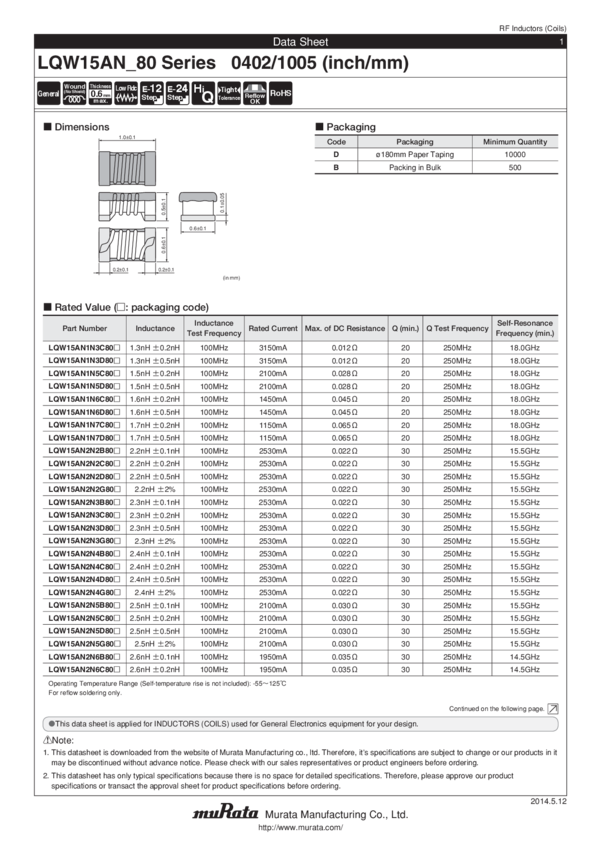Select the top-view inductor dimension drawing
This screenshot has width=601, height=850.
coord(127,168)
